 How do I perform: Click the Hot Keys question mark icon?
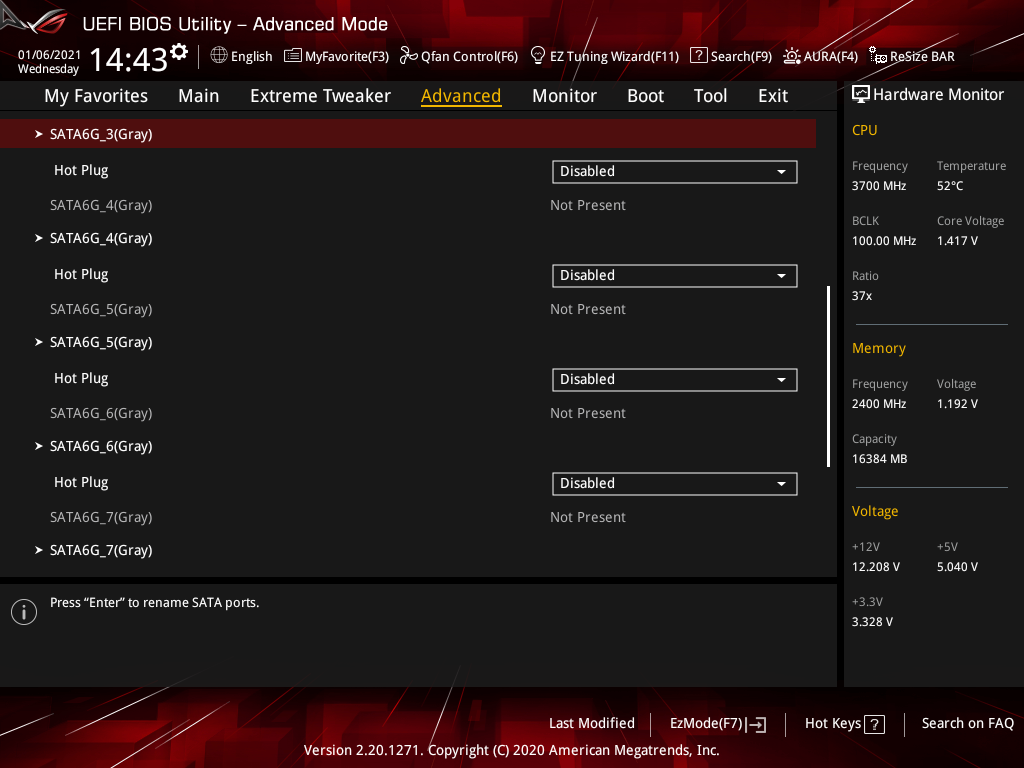coord(874,724)
